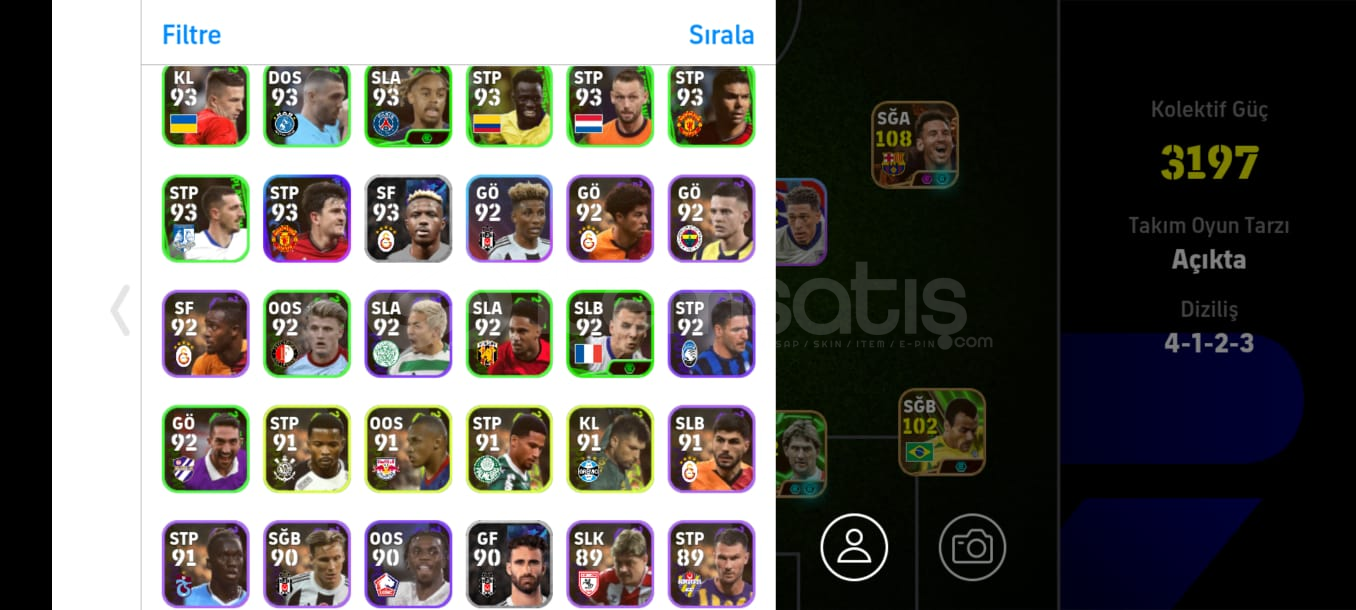Choose the KL 91 goalkeeper card
The width and height of the screenshot is (1356, 610).
[610, 449]
